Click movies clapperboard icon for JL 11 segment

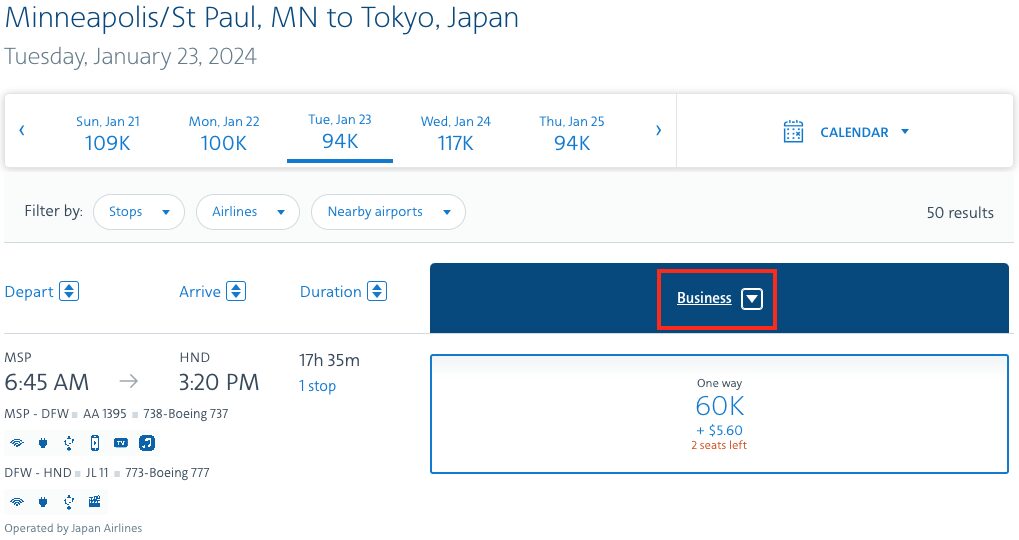point(94,501)
